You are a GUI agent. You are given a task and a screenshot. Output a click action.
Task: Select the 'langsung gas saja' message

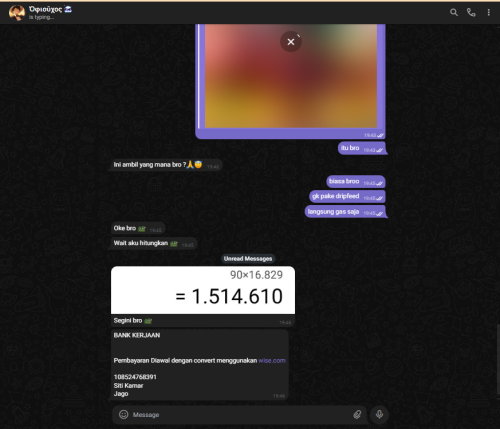click(345, 212)
